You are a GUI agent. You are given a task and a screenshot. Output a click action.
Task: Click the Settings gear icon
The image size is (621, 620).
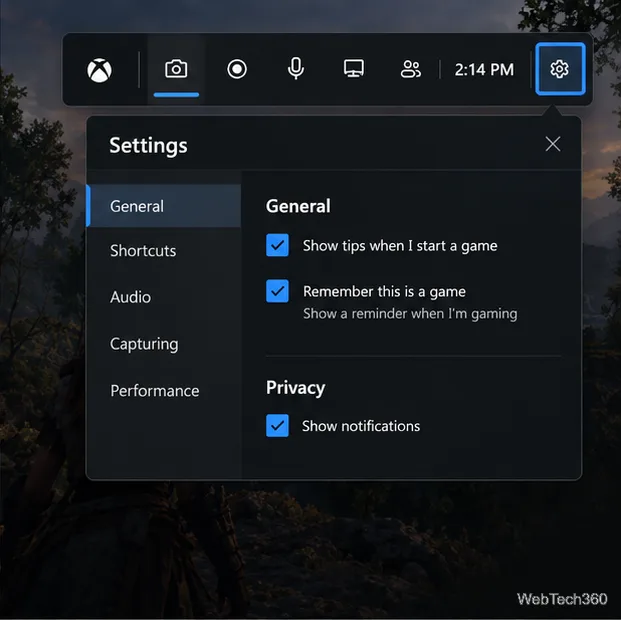click(560, 69)
